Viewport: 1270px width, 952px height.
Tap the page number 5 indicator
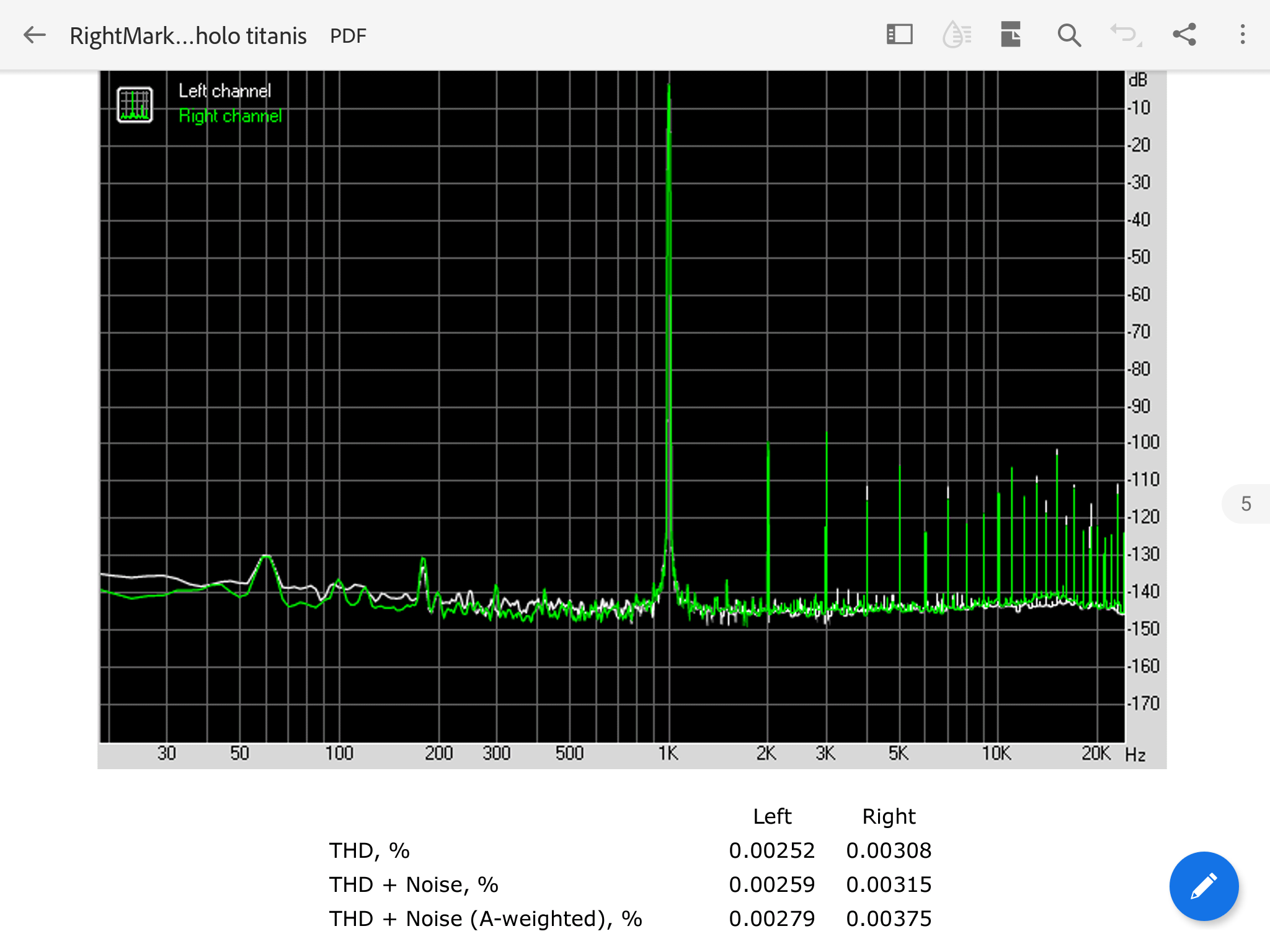coord(1246,504)
